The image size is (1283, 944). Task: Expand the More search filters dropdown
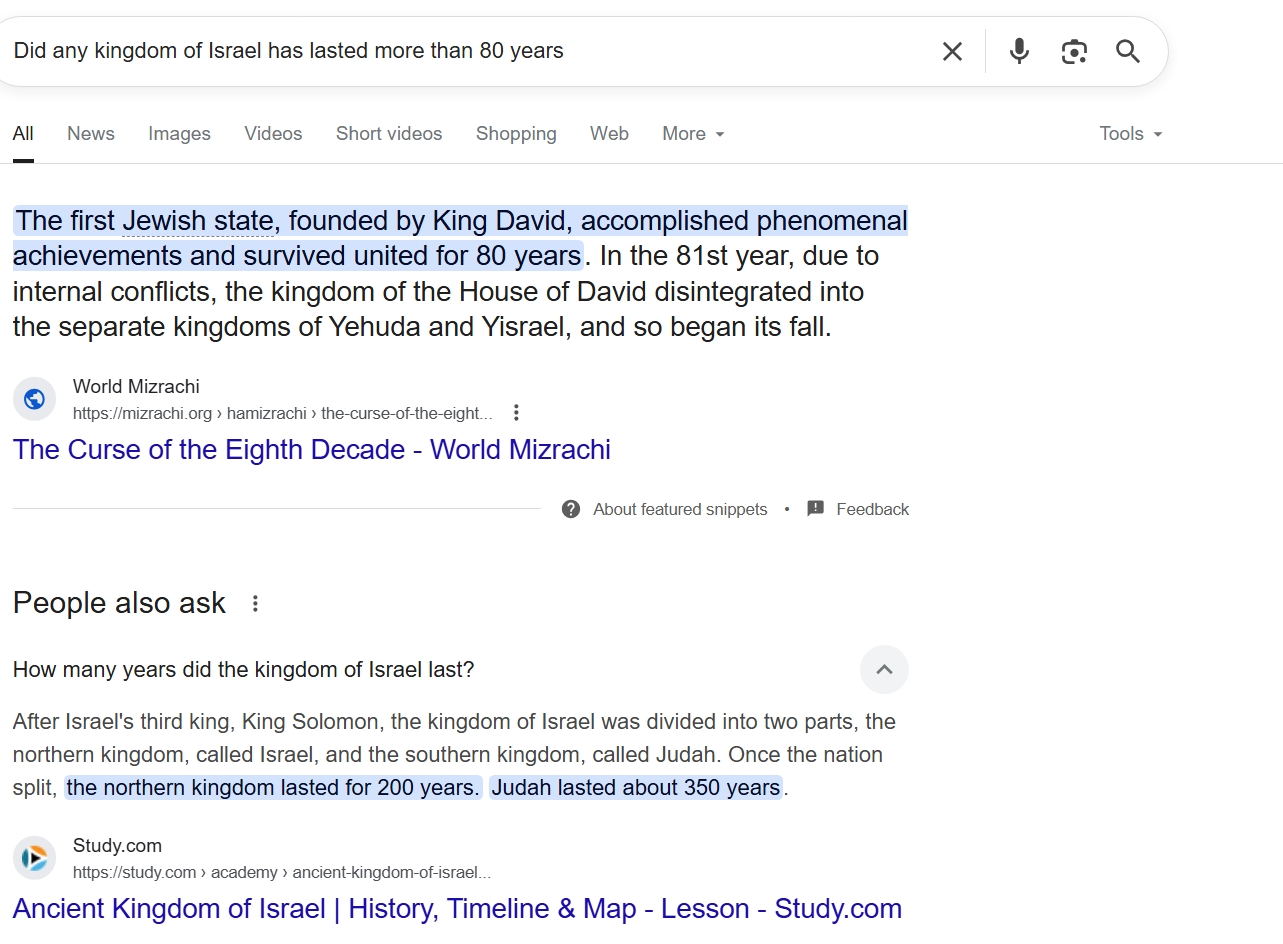(x=693, y=134)
